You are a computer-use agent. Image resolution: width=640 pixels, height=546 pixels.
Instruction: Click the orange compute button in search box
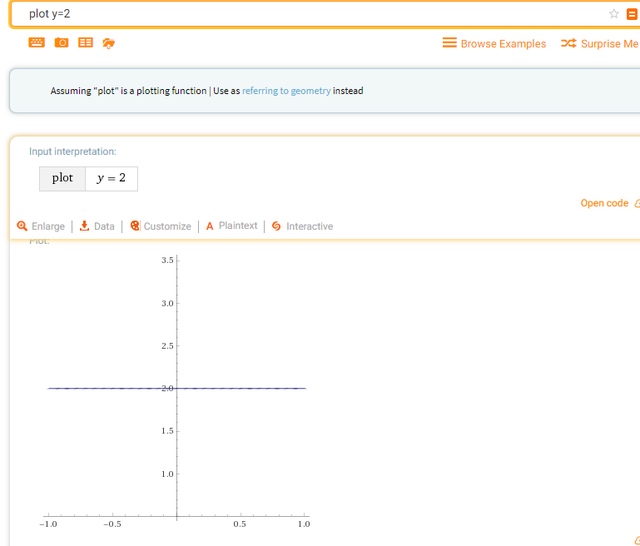[632, 14]
